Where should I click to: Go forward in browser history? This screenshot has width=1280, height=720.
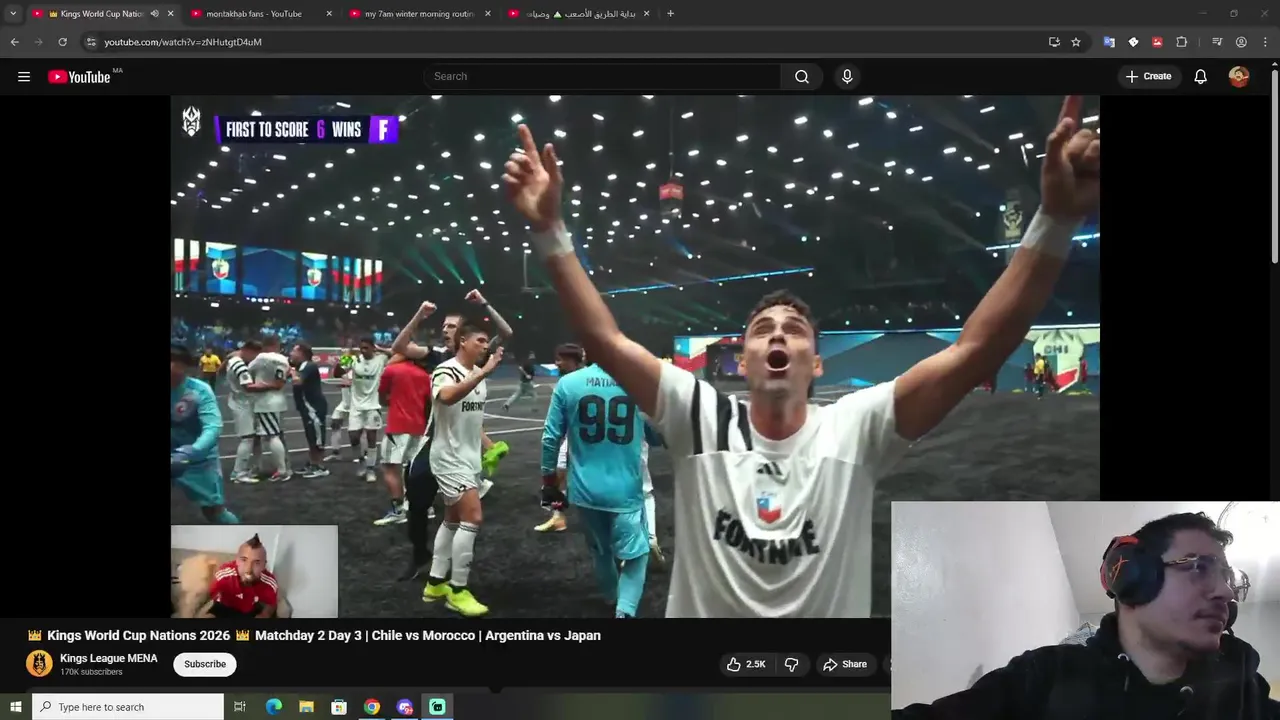(39, 42)
